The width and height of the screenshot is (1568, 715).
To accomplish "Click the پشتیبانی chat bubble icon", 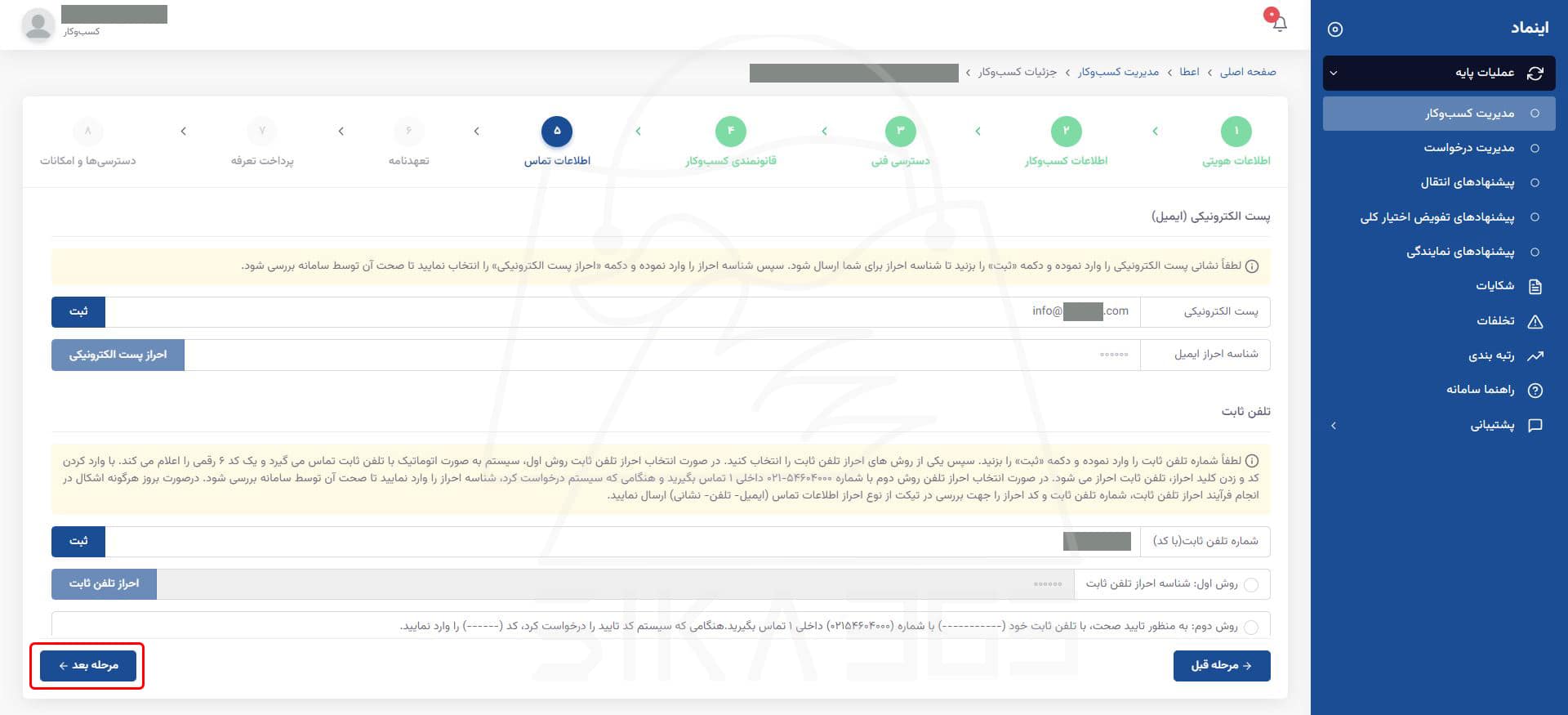I will pyautogui.click(x=1535, y=425).
